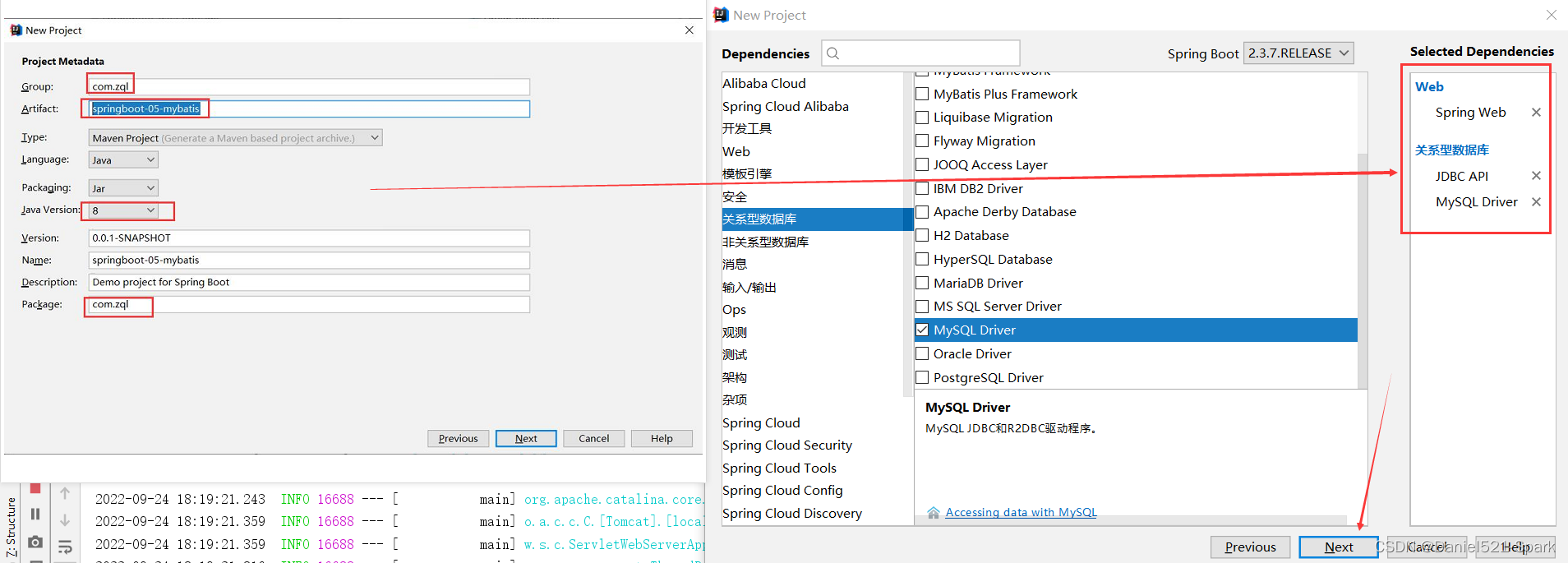Check Liquibase Migration
Screen dimensions: 1568x563
pos(922,118)
